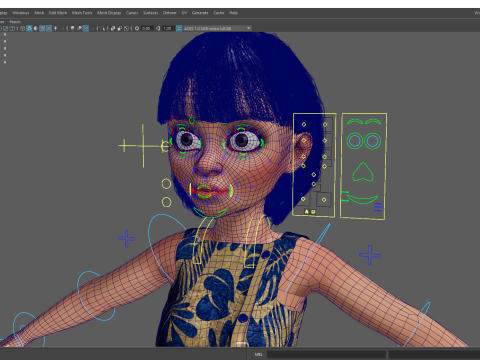This screenshot has height=360, width=480.
Task: Click the gamma value field 1.00
Action: coord(168,28)
